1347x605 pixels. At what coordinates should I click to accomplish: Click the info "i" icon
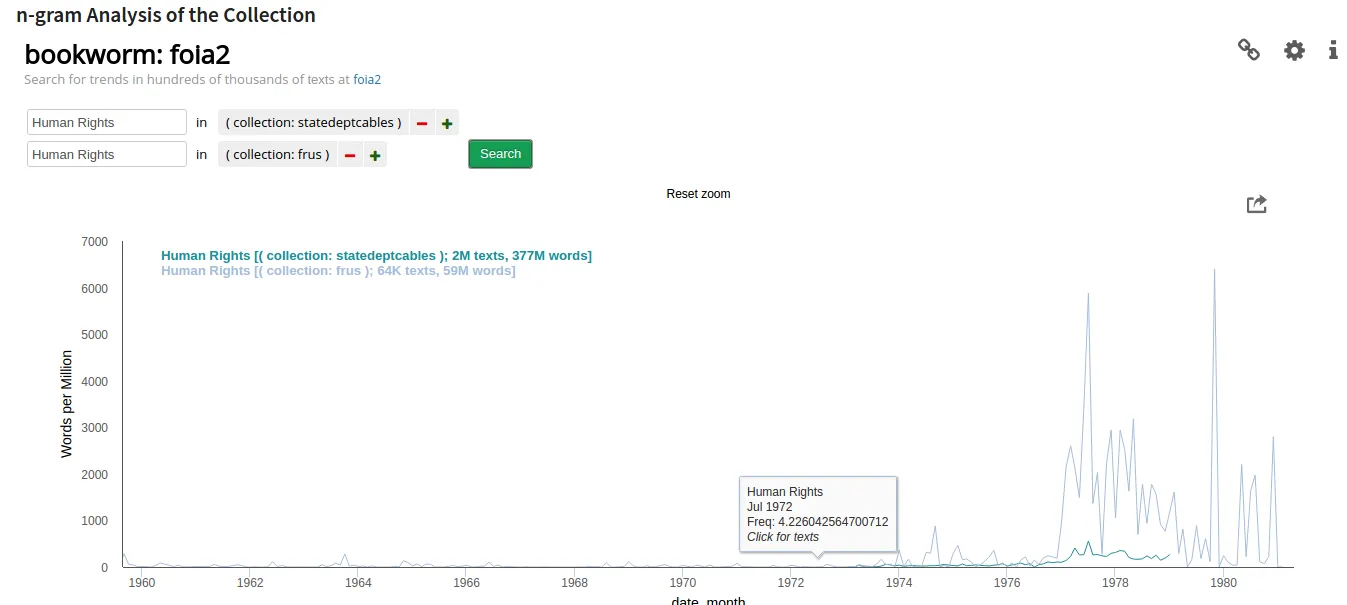tap(1333, 50)
